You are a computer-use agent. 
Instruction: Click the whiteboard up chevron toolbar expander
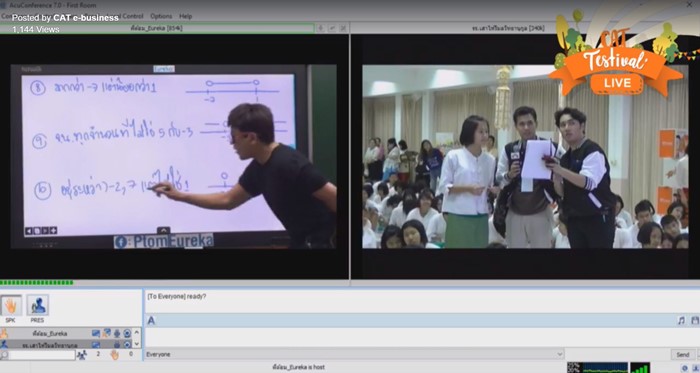point(163,230)
